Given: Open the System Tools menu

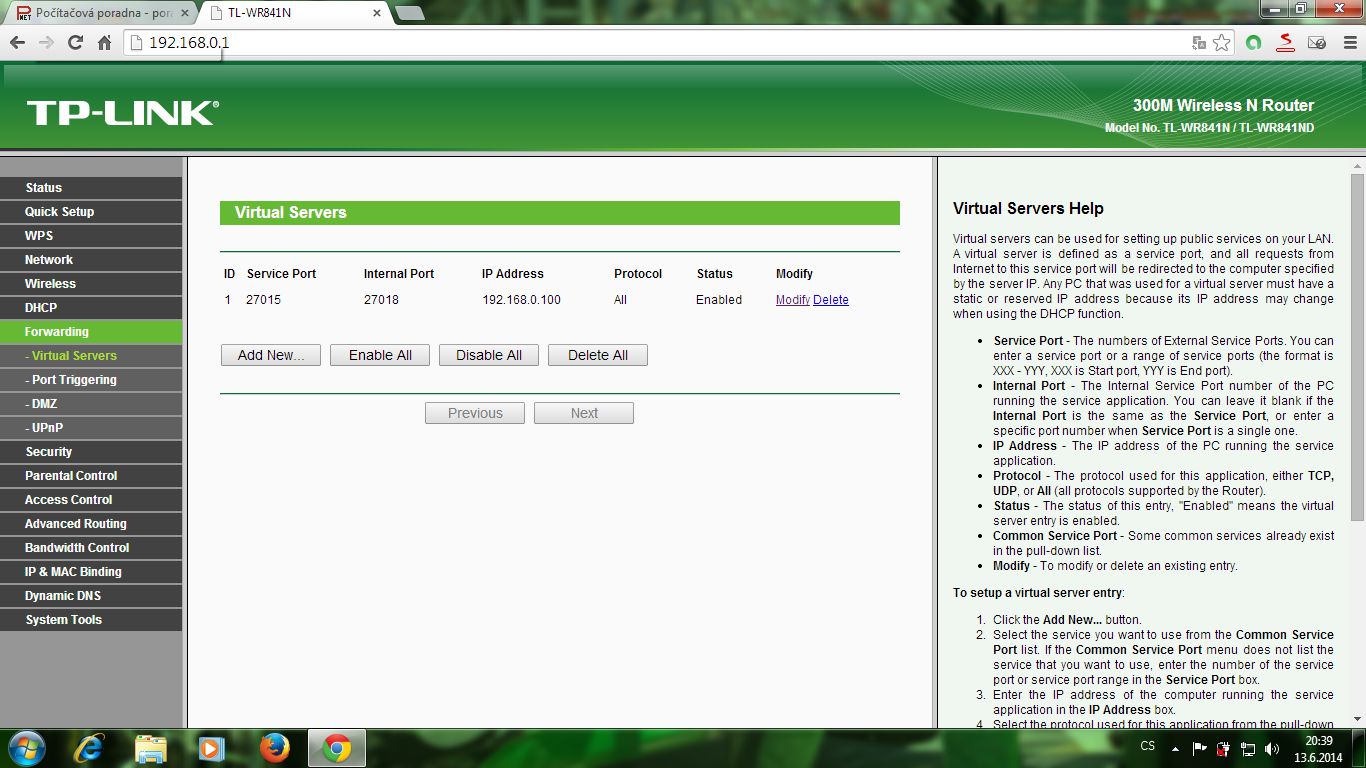Looking at the screenshot, I should point(91,620).
